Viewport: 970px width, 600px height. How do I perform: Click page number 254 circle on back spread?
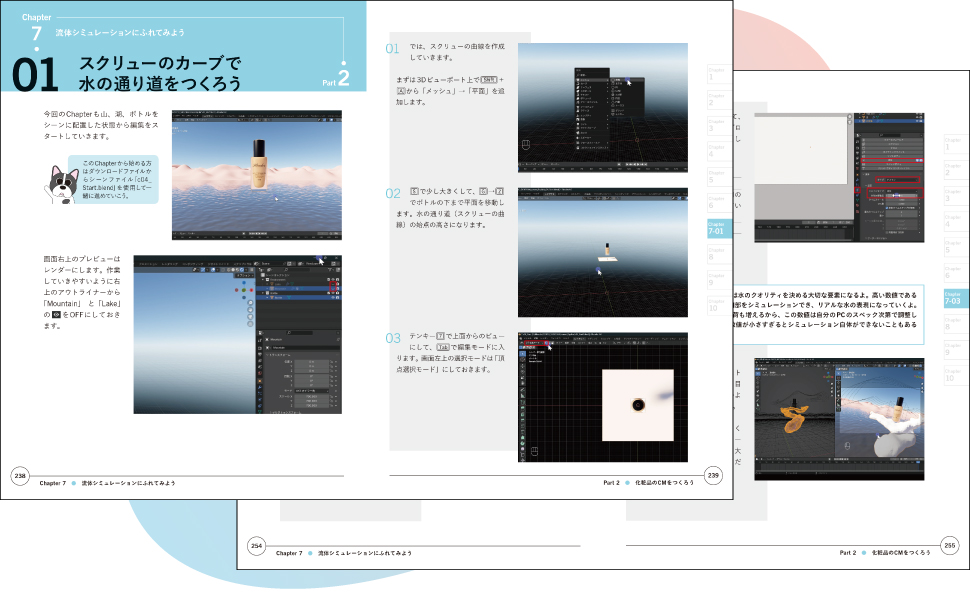(256, 546)
